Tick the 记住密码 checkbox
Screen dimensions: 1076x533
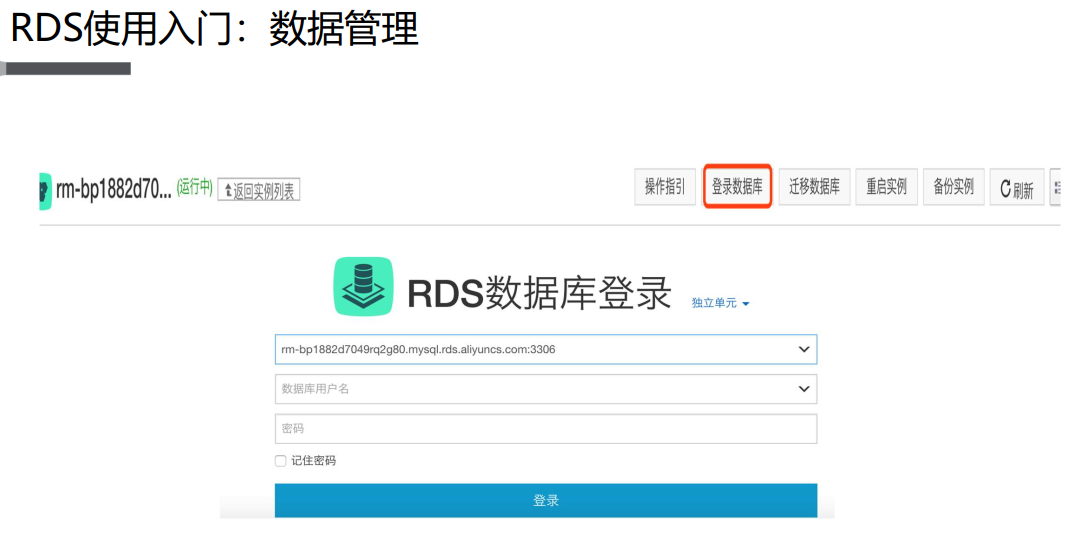pyautogui.click(x=280, y=461)
